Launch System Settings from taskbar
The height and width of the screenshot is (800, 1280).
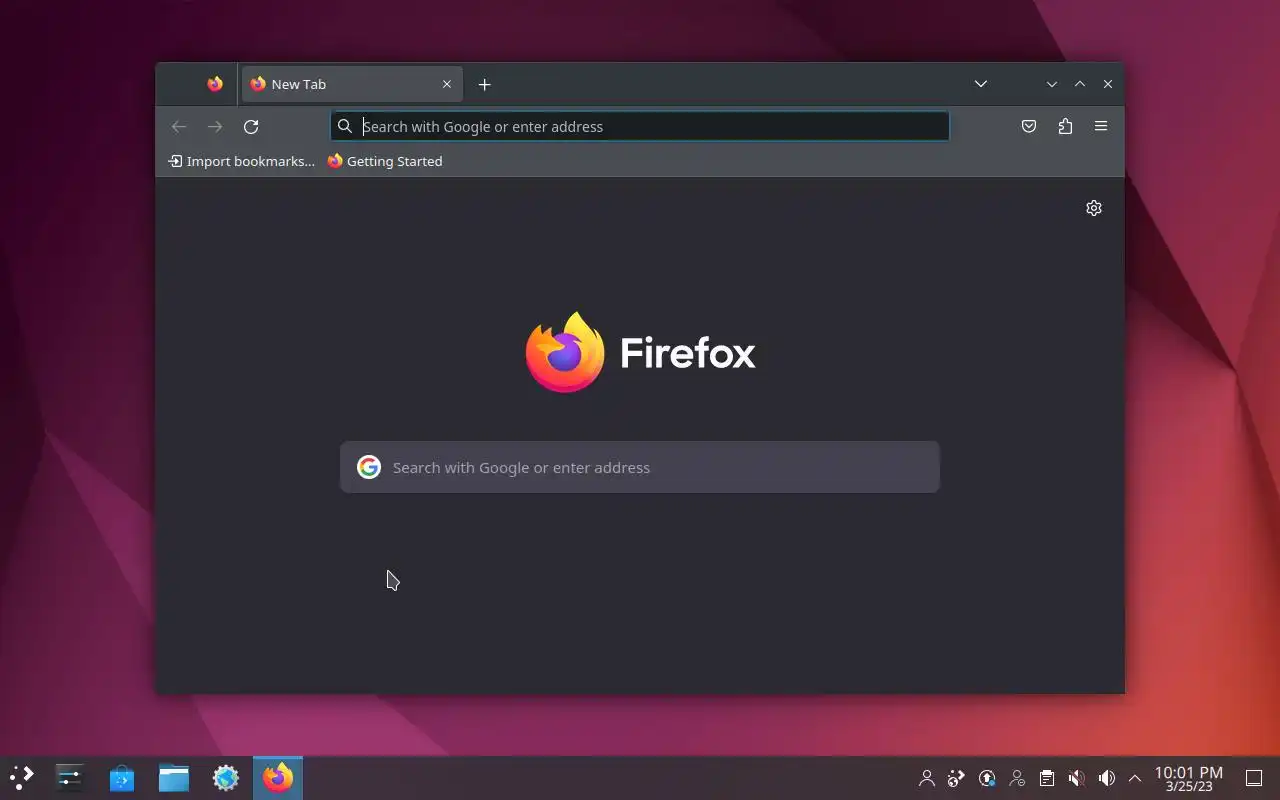point(70,777)
